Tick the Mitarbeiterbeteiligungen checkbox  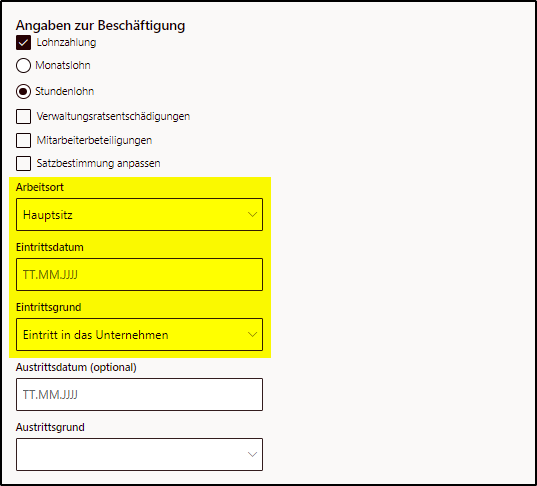(x=23, y=140)
